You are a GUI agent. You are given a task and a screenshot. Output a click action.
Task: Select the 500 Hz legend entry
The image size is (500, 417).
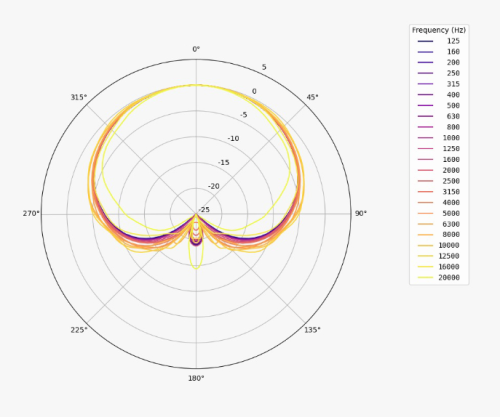[439, 105]
